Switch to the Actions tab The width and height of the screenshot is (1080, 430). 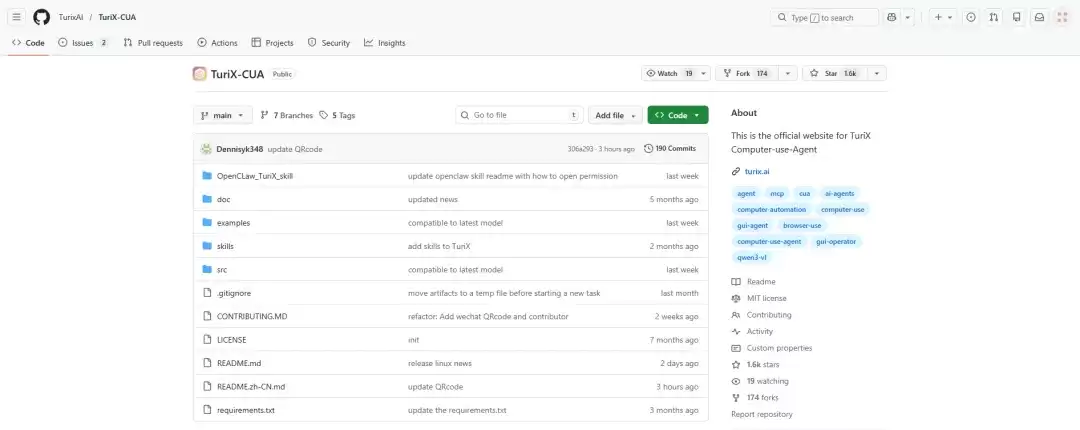point(217,43)
